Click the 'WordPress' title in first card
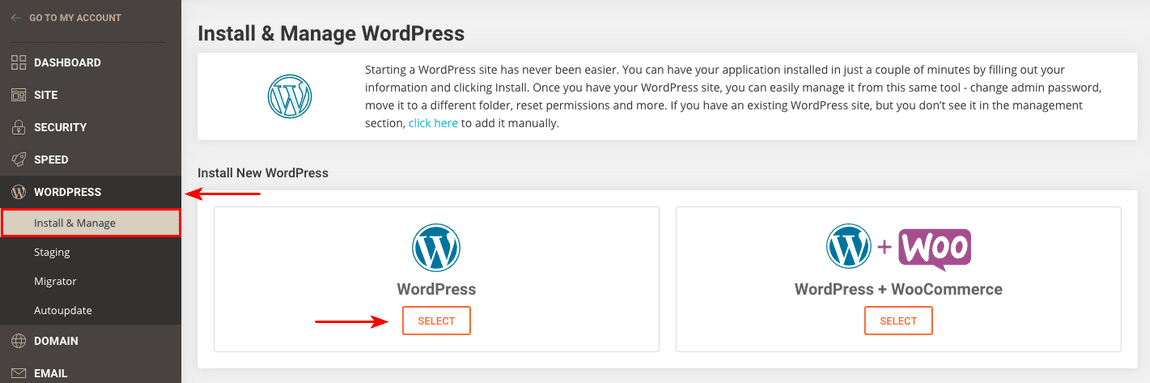This screenshot has width=1150, height=383. [x=436, y=289]
